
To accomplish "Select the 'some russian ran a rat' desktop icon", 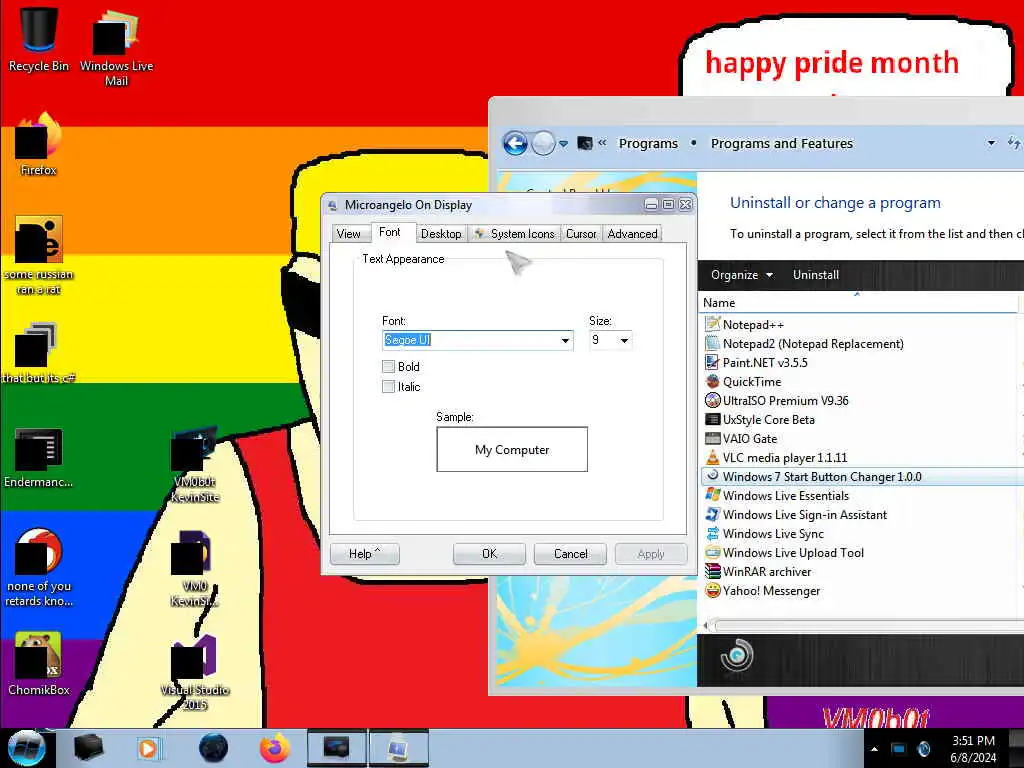I will point(39,256).
